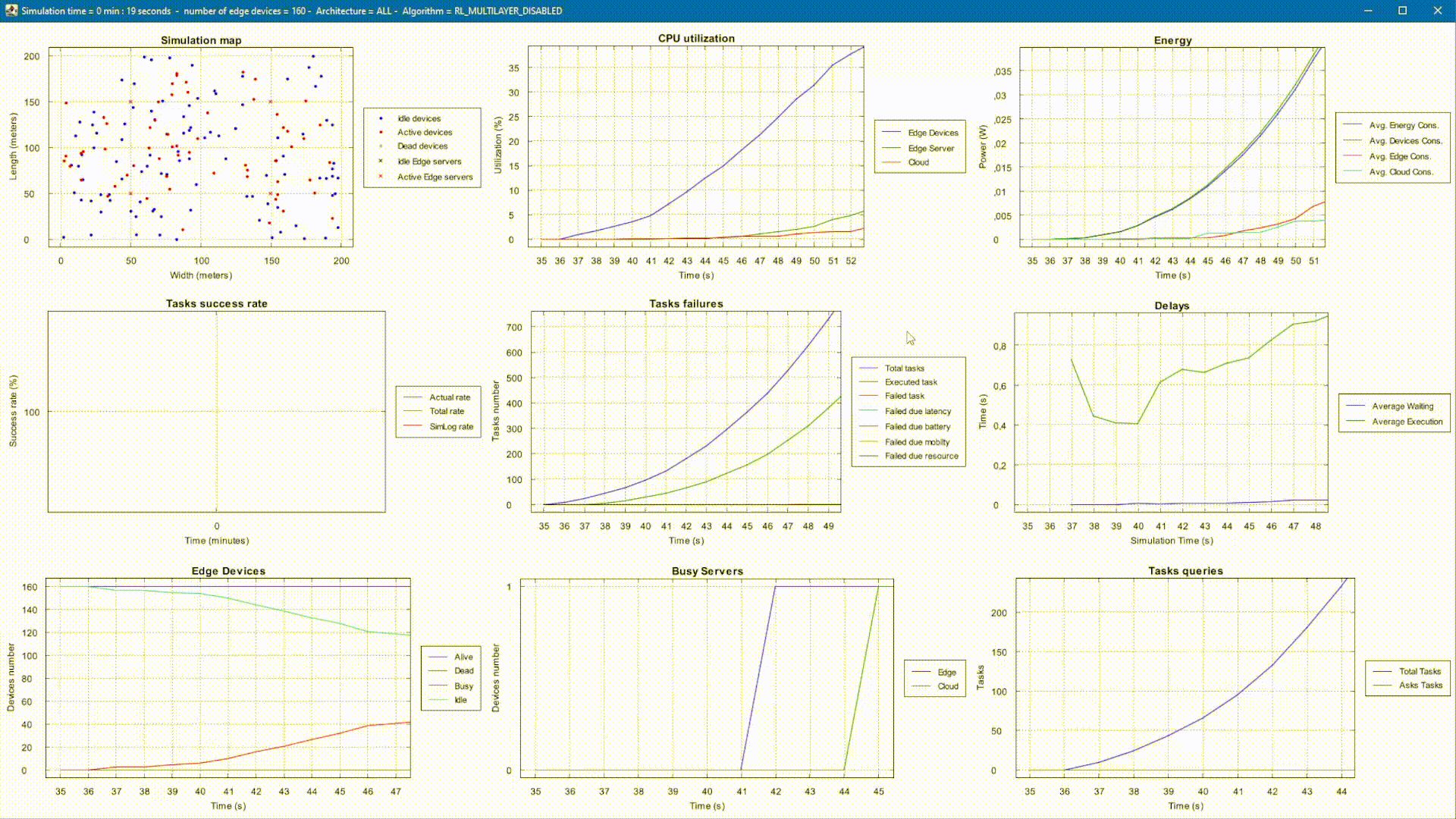Viewport: 1456px width, 819px height.
Task: Select Avg. Energy Cons. legend entry
Action: [x=1403, y=125]
